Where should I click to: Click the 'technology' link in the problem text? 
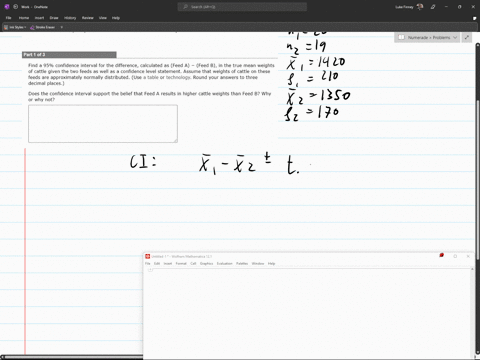click(x=178, y=77)
